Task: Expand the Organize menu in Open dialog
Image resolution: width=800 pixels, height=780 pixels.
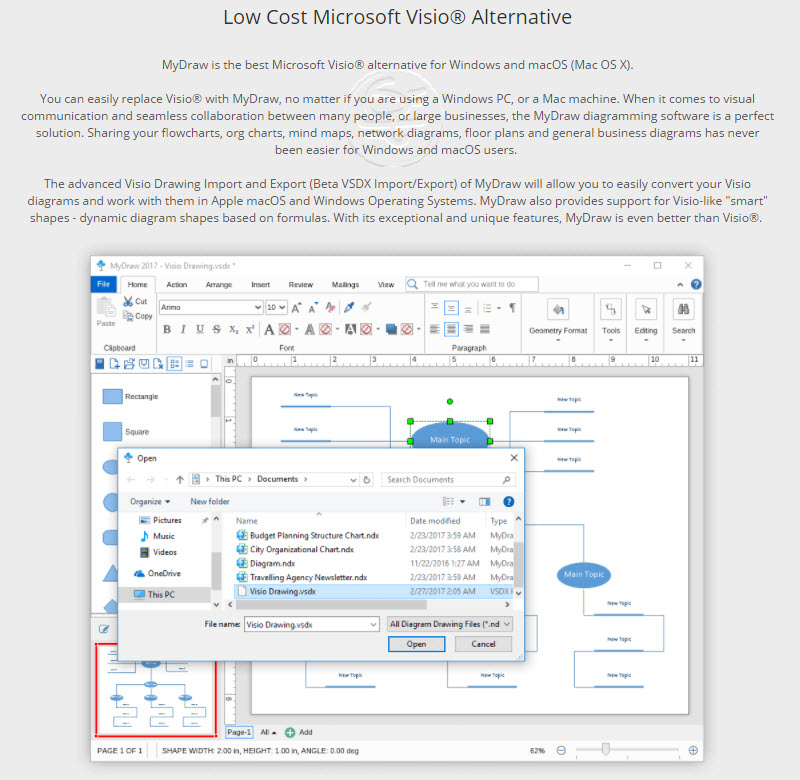Action: 150,502
